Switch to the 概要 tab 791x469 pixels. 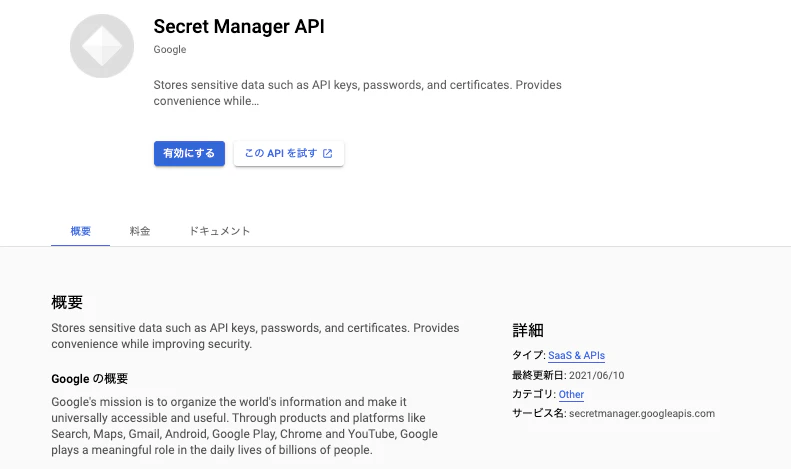coord(80,231)
